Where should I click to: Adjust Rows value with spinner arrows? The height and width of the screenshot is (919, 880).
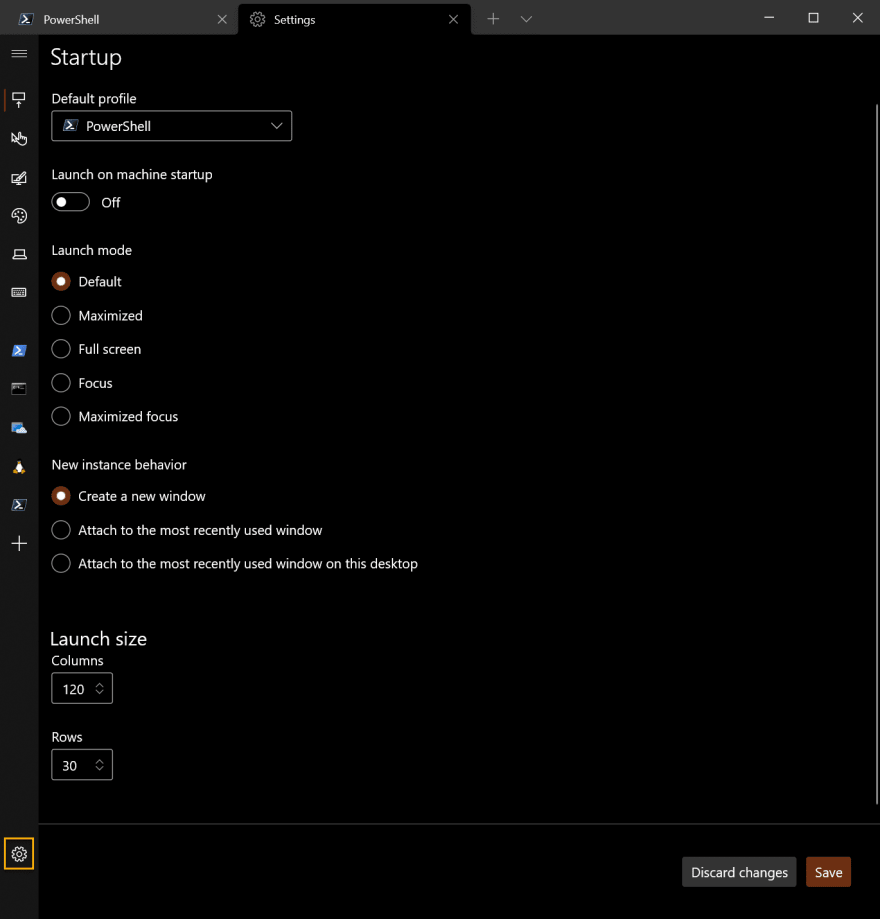pyautogui.click(x=100, y=765)
